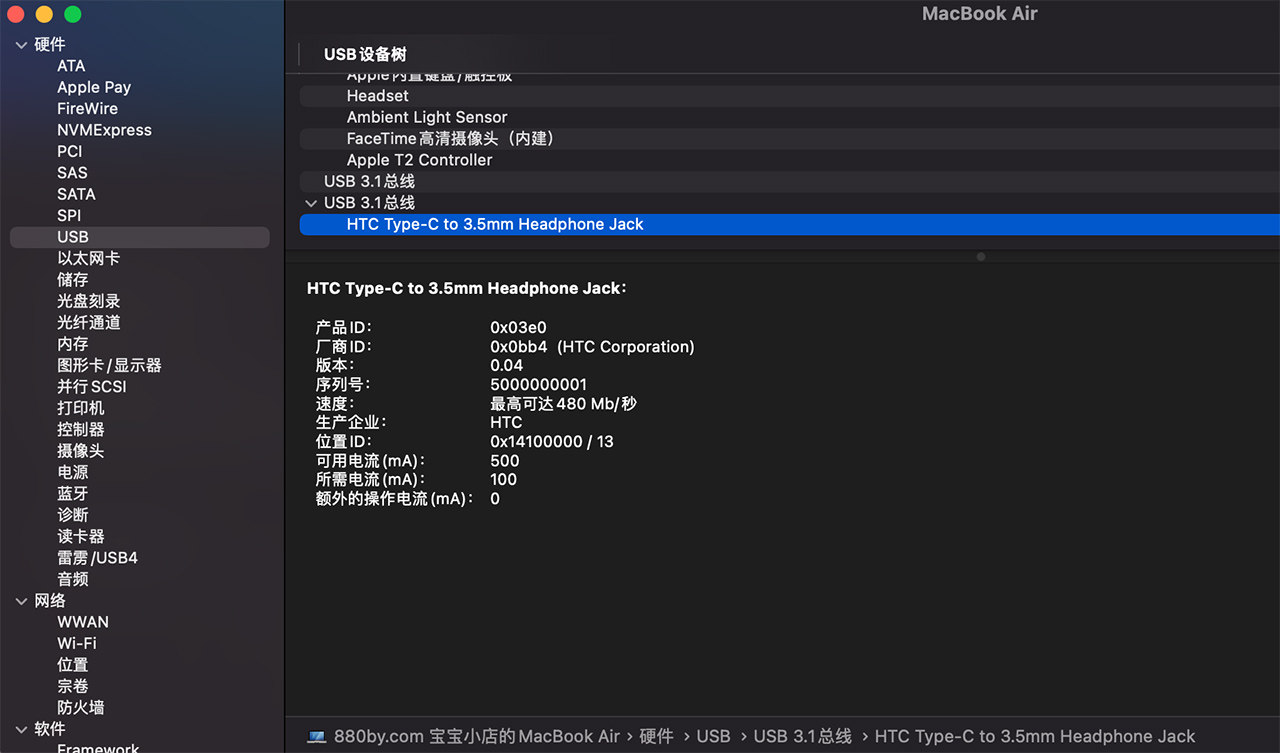Open Wi-Fi network information
The width and height of the screenshot is (1280, 753).
pyautogui.click(x=77, y=644)
